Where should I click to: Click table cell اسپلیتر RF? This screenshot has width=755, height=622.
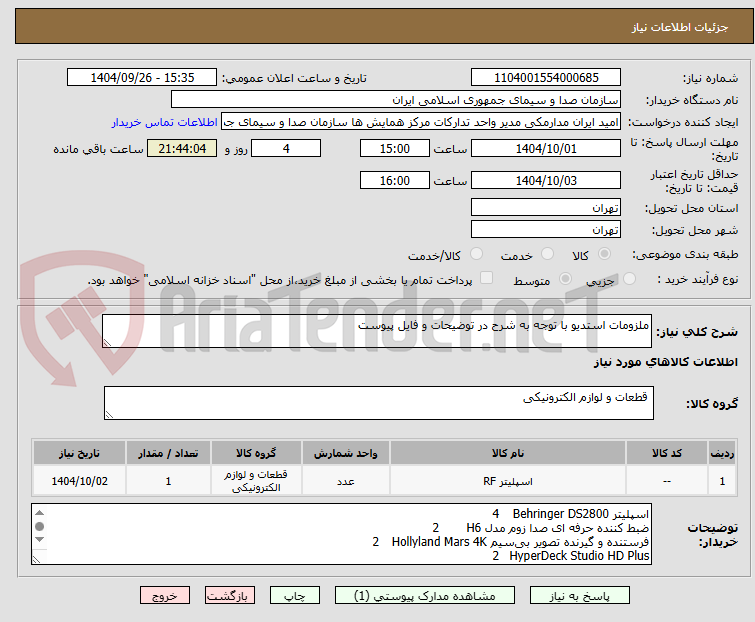[x=508, y=481]
